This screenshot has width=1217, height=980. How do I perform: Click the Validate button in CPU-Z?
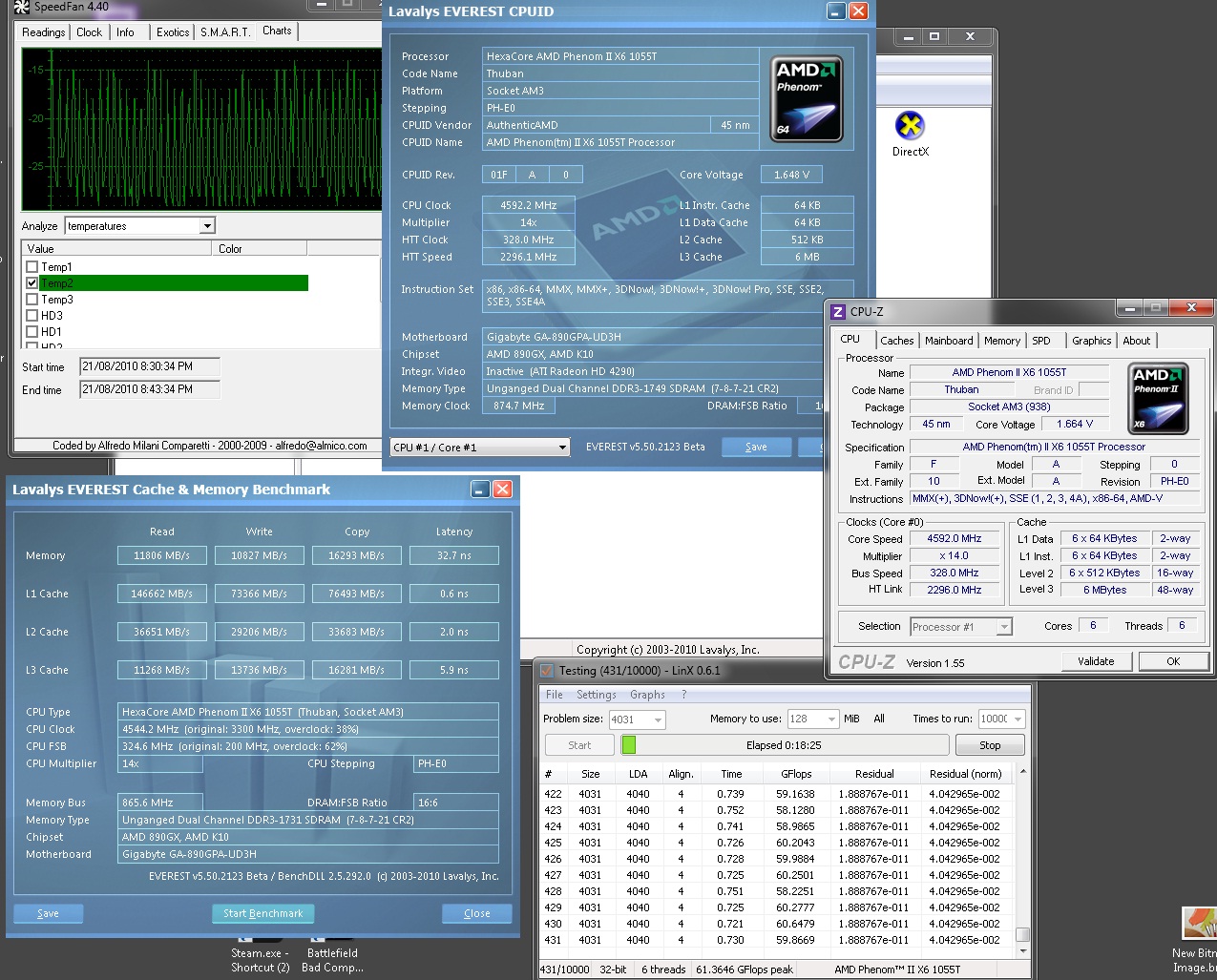coord(1096,661)
